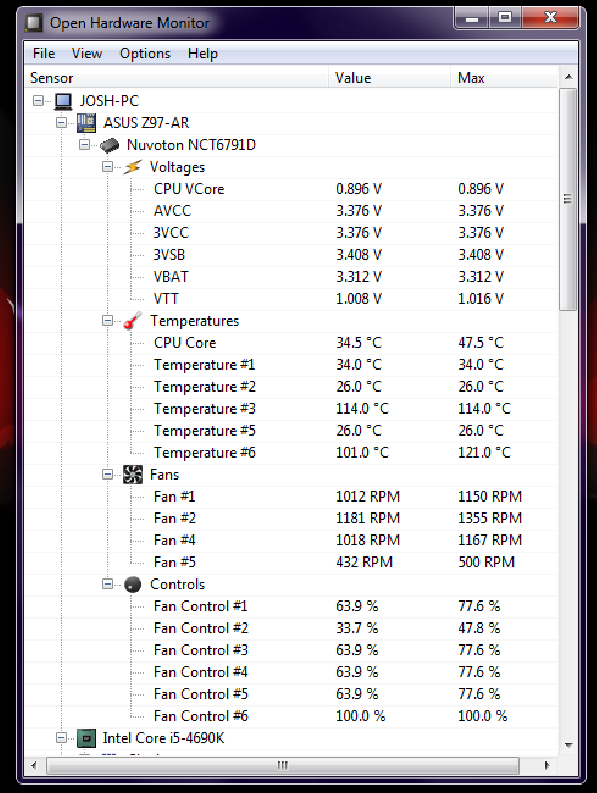Click the Controls sphere icon

pos(133,584)
